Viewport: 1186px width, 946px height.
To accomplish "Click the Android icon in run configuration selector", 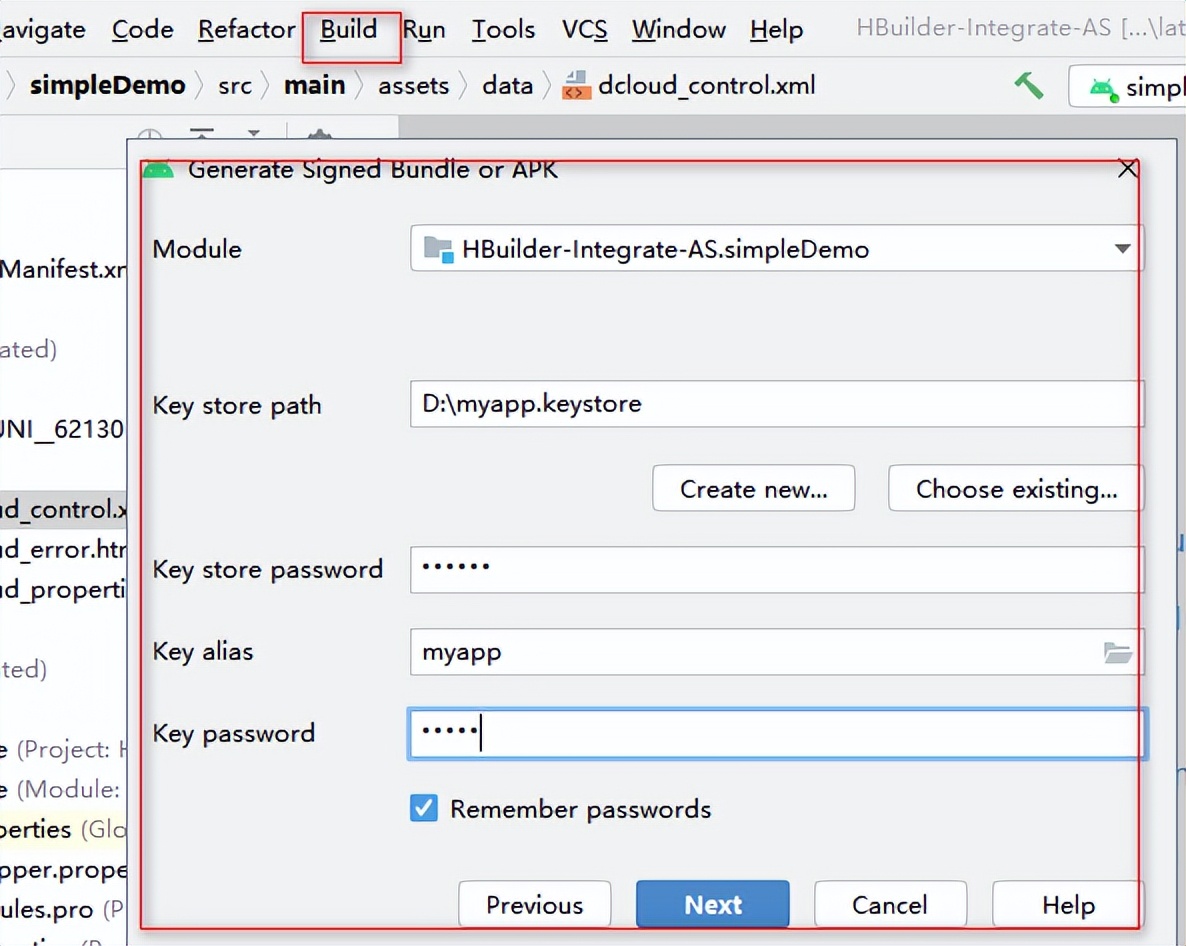I will (x=1102, y=88).
